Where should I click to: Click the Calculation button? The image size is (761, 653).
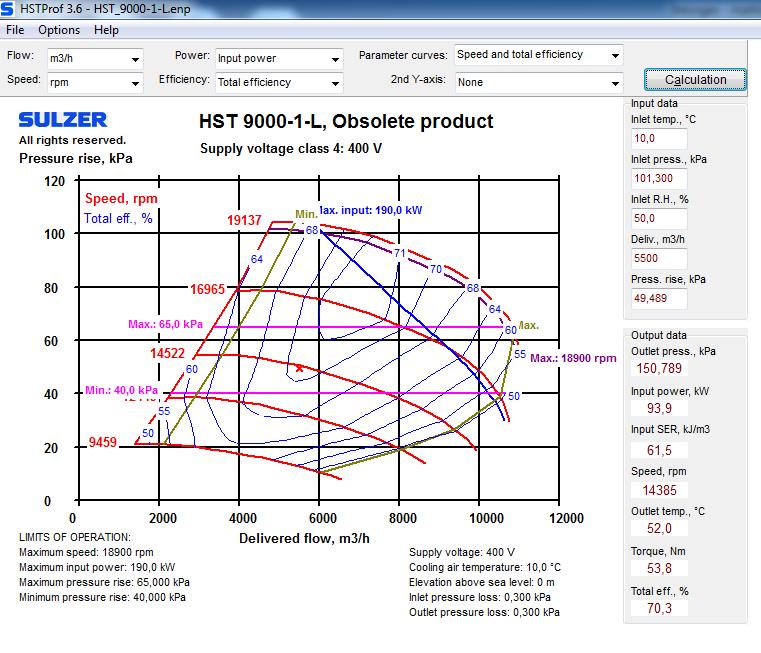695,80
